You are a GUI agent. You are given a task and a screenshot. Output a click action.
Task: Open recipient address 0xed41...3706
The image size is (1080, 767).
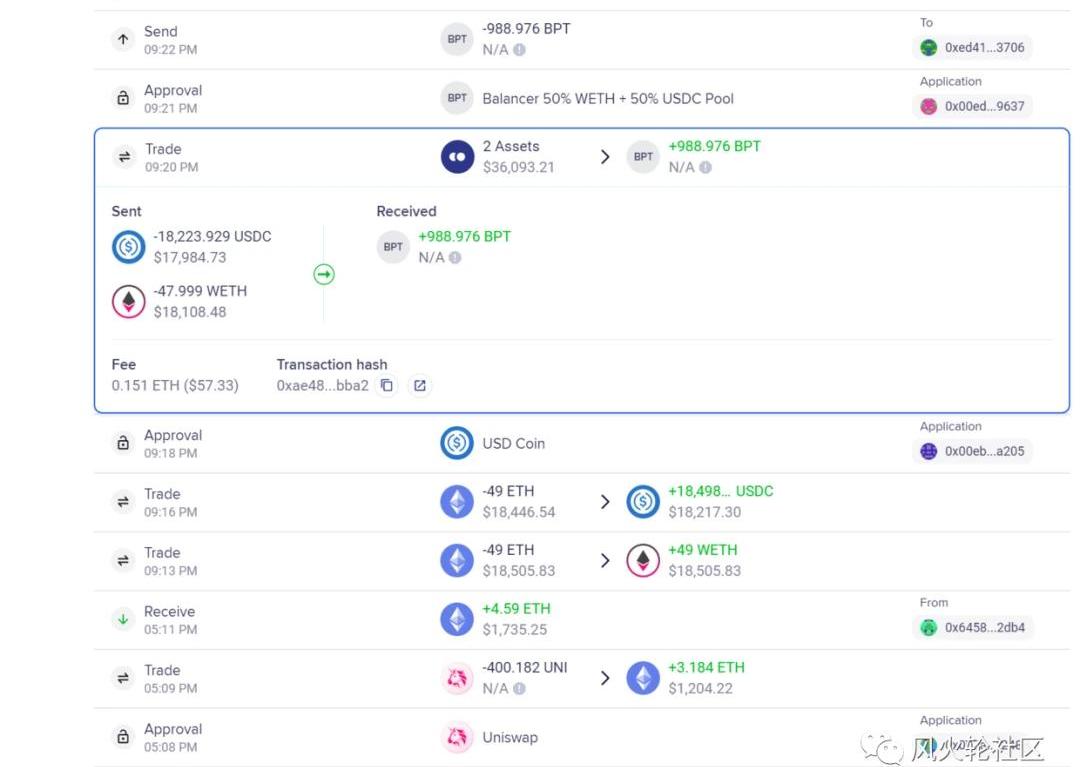point(973,47)
